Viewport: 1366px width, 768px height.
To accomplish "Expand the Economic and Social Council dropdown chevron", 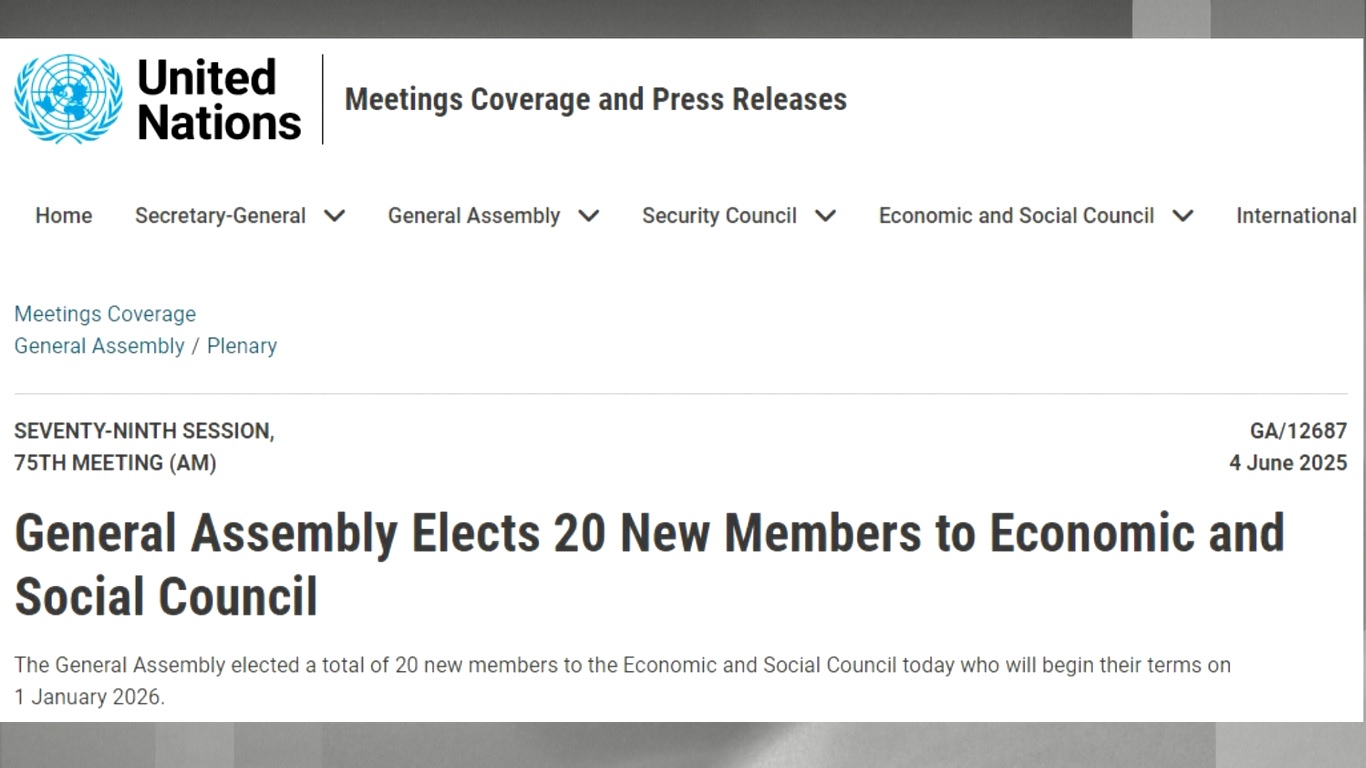I will (1182, 215).
